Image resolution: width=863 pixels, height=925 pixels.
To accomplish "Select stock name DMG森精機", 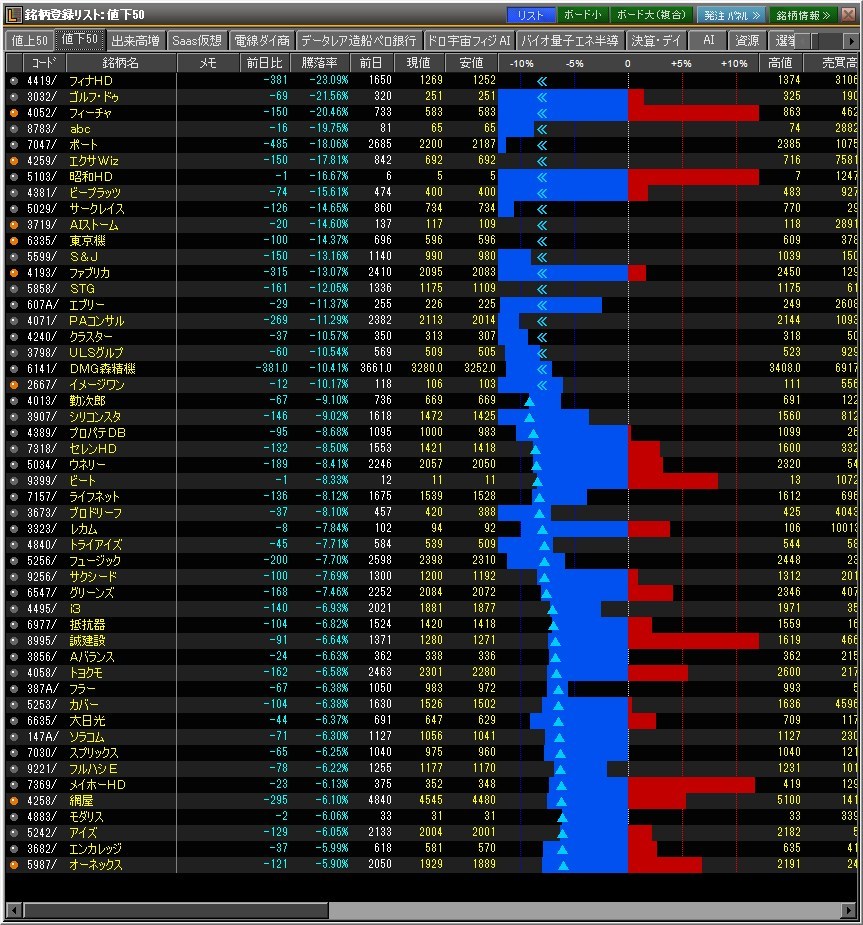I will [103, 369].
